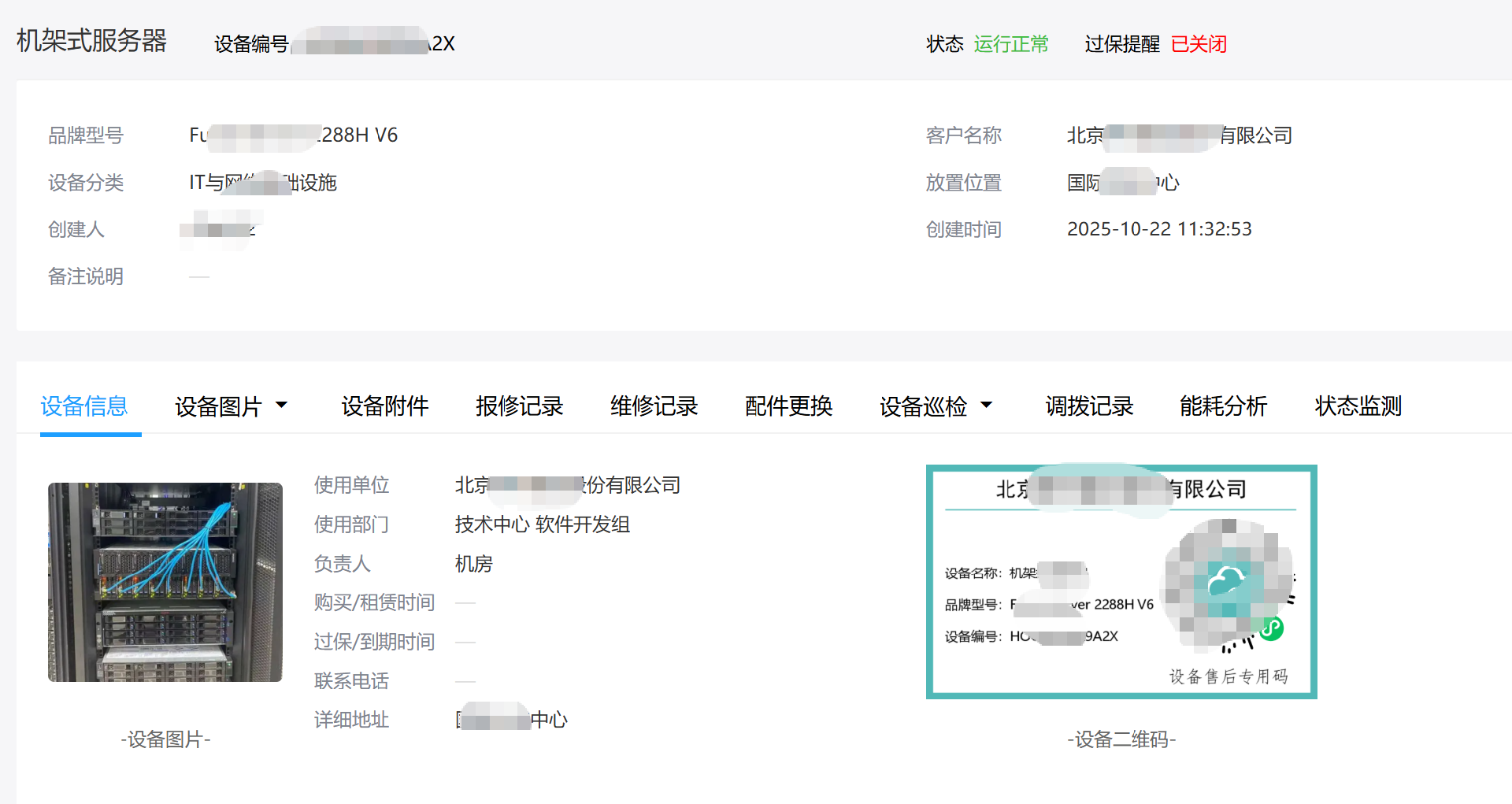Screen dimensions: 1512x804
Task: Click the 机房 responsible person value
Action: coord(474,564)
